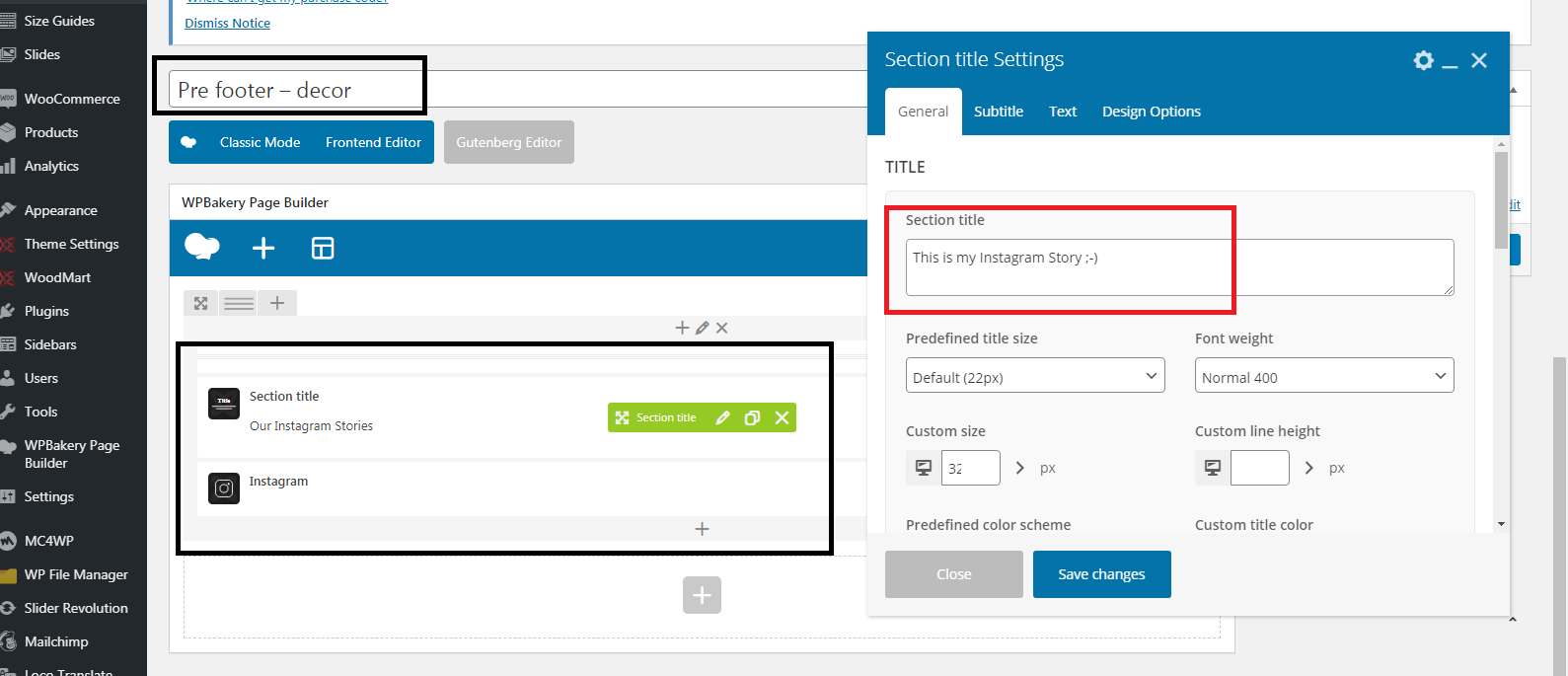The height and width of the screenshot is (676, 1568).
Task: Open Mailchimp in admin sidebar
Action: click(x=56, y=641)
